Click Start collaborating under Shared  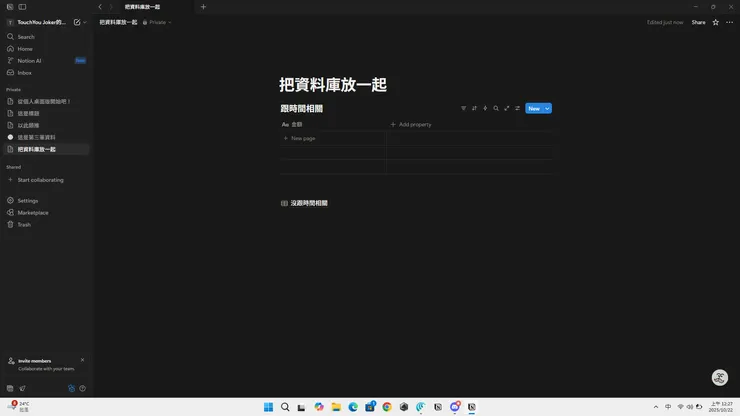(46, 180)
